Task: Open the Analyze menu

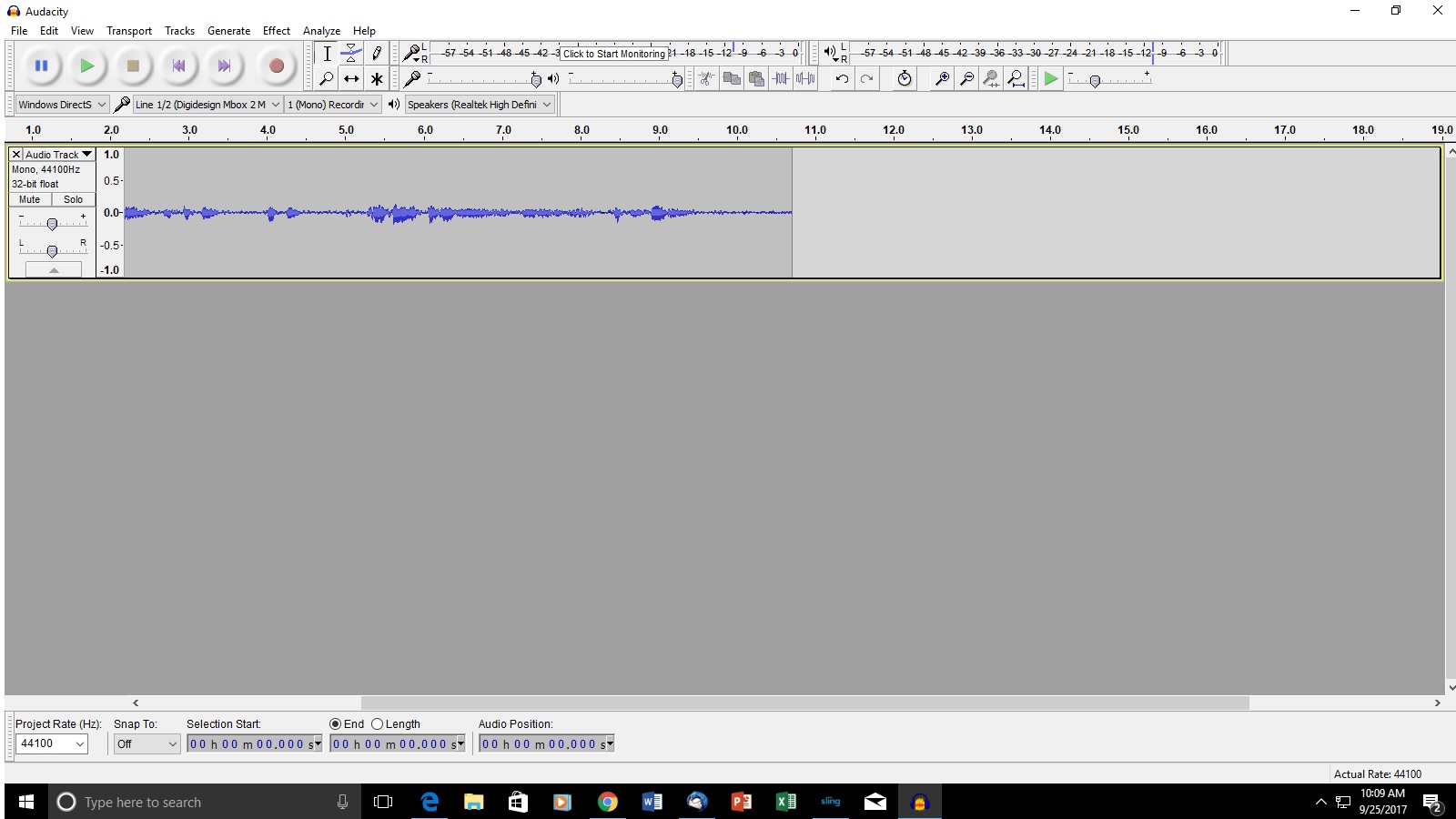Action: pos(321,30)
